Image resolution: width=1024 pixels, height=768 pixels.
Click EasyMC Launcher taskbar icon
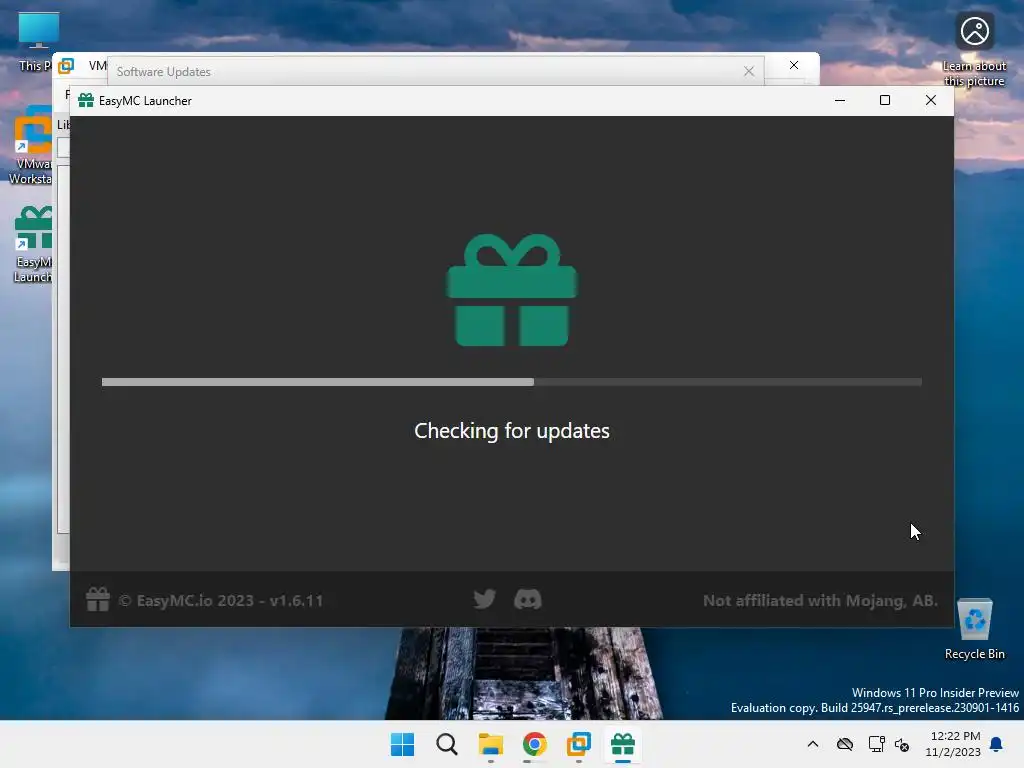point(623,744)
